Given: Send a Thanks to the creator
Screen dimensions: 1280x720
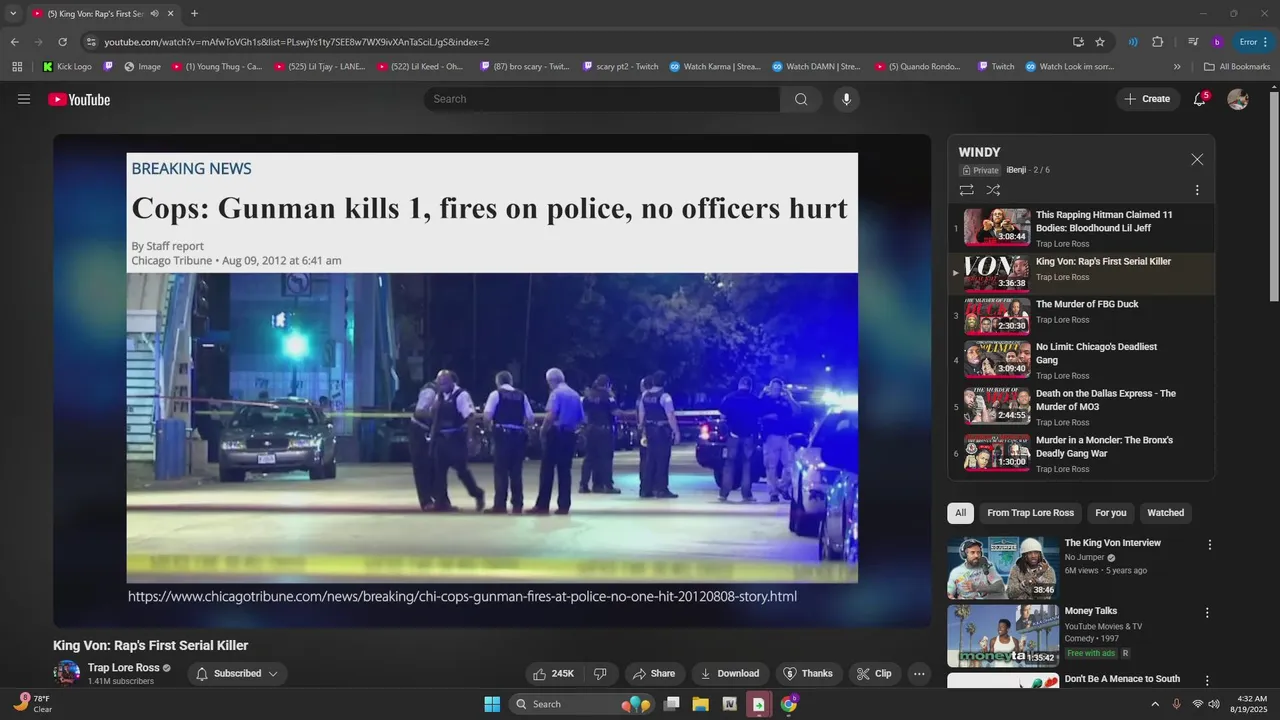Looking at the screenshot, I should click(808, 674).
